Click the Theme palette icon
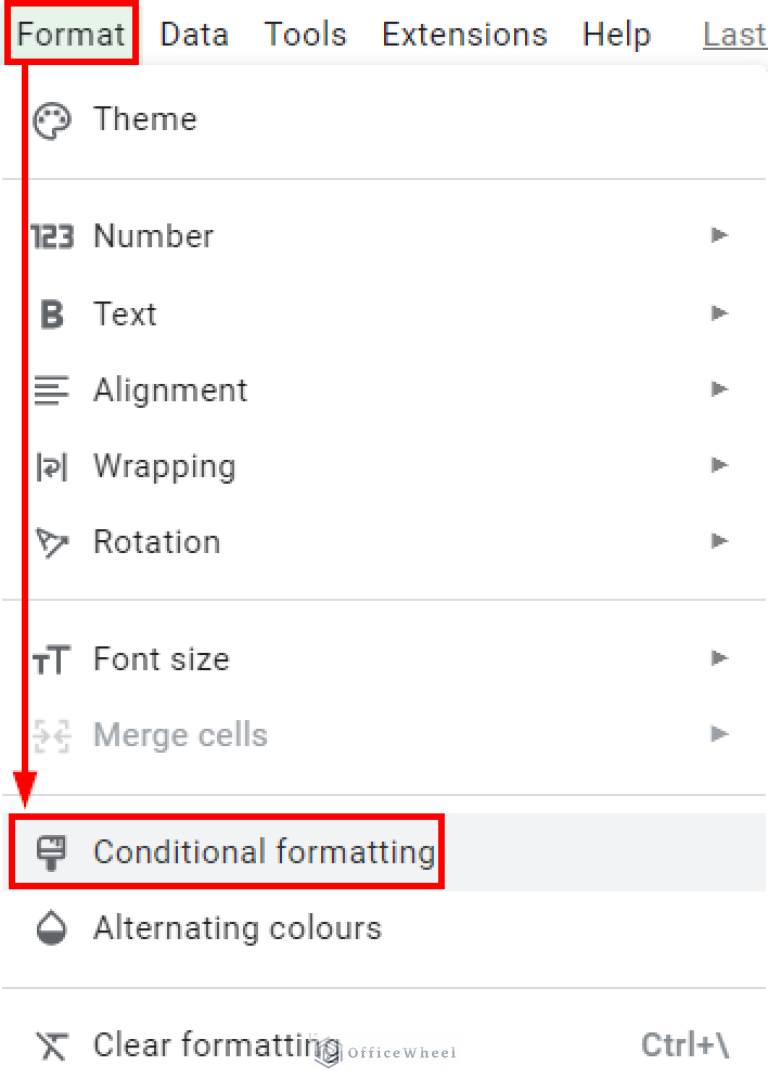This screenshot has height=1091, width=768. click(52, 119)
